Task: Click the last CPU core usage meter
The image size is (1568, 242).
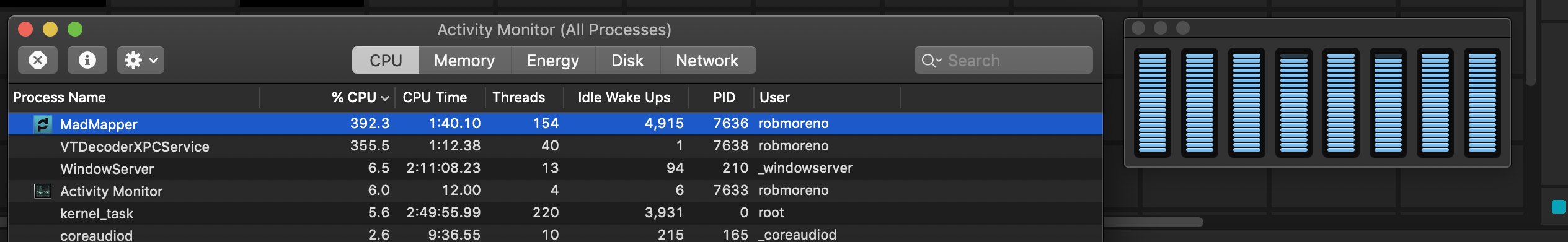Action: 1482,103
